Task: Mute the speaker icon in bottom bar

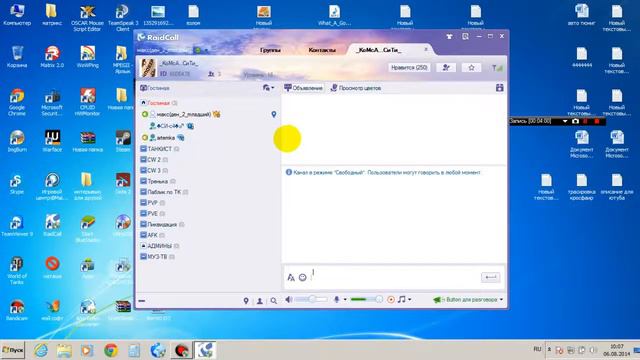Action: (289, 300)
